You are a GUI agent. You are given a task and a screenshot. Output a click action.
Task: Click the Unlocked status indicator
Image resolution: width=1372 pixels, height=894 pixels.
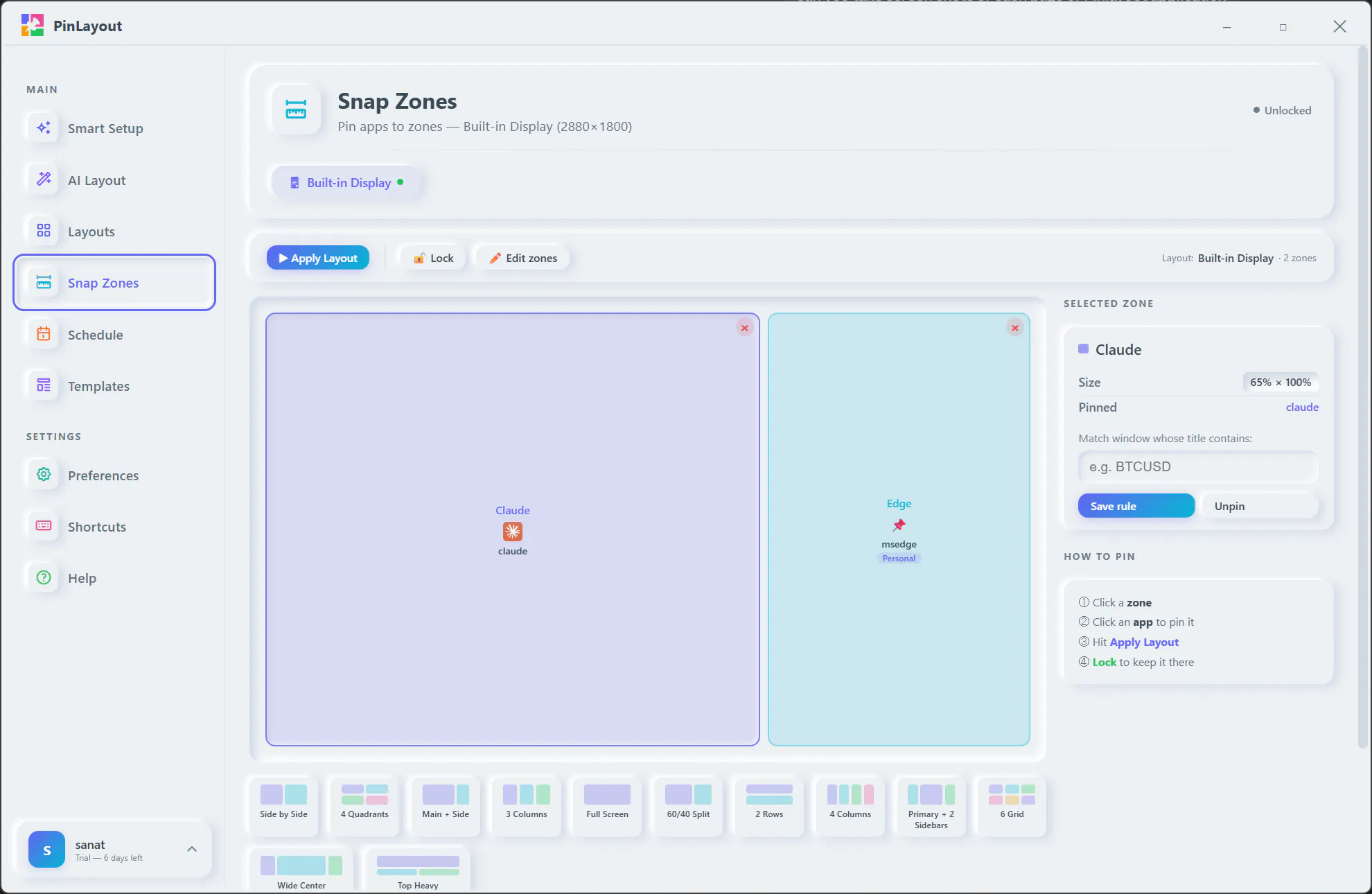click(1283, 110)
